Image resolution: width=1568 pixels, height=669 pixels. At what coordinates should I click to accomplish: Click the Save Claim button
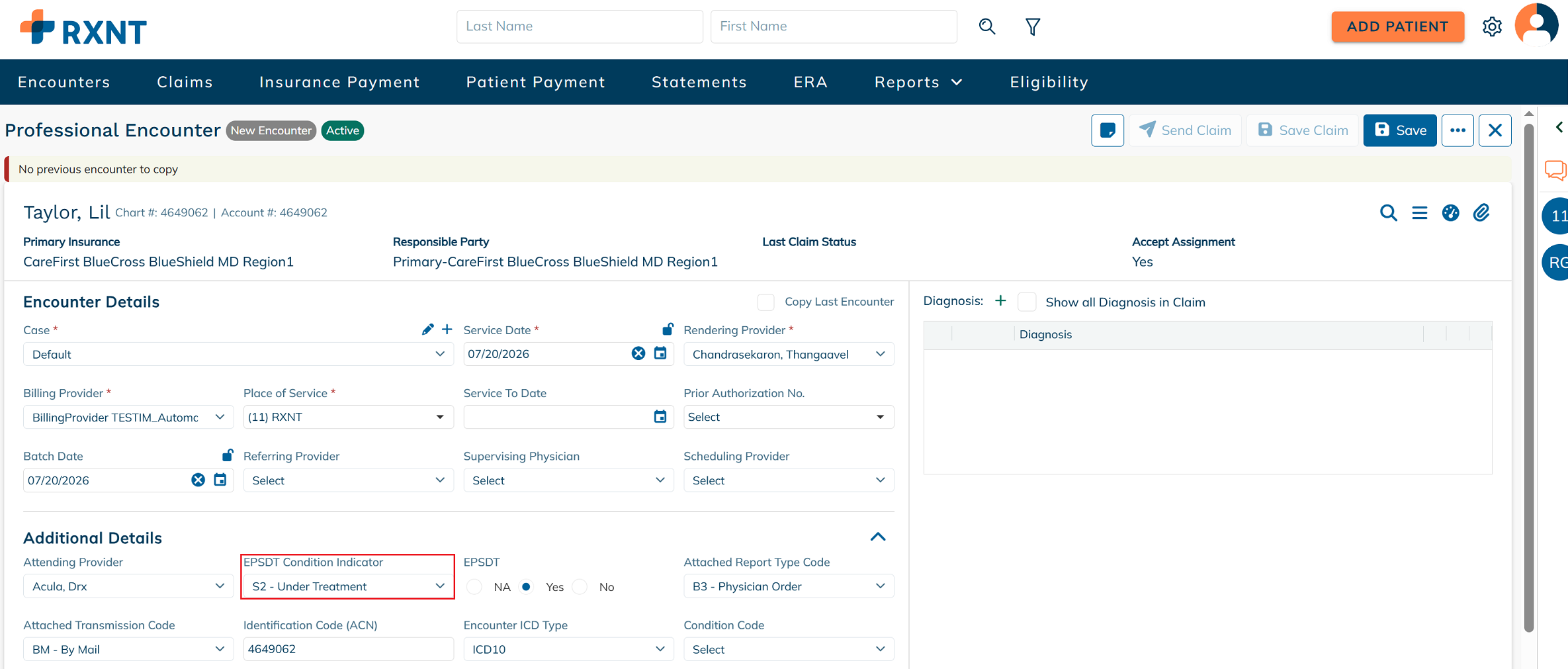1302,130
